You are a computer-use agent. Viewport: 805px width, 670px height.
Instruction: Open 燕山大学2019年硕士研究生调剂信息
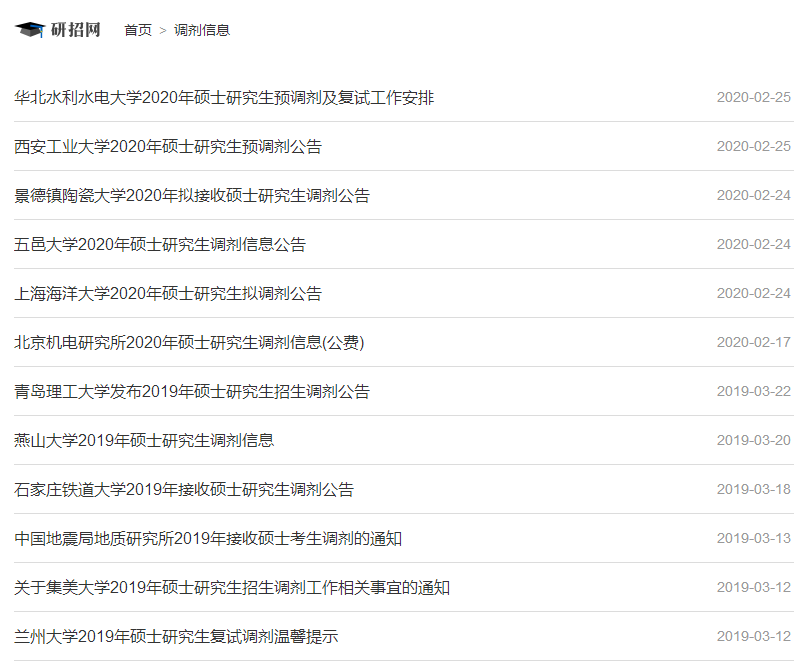pyautogui.click(x=144, y=441)
